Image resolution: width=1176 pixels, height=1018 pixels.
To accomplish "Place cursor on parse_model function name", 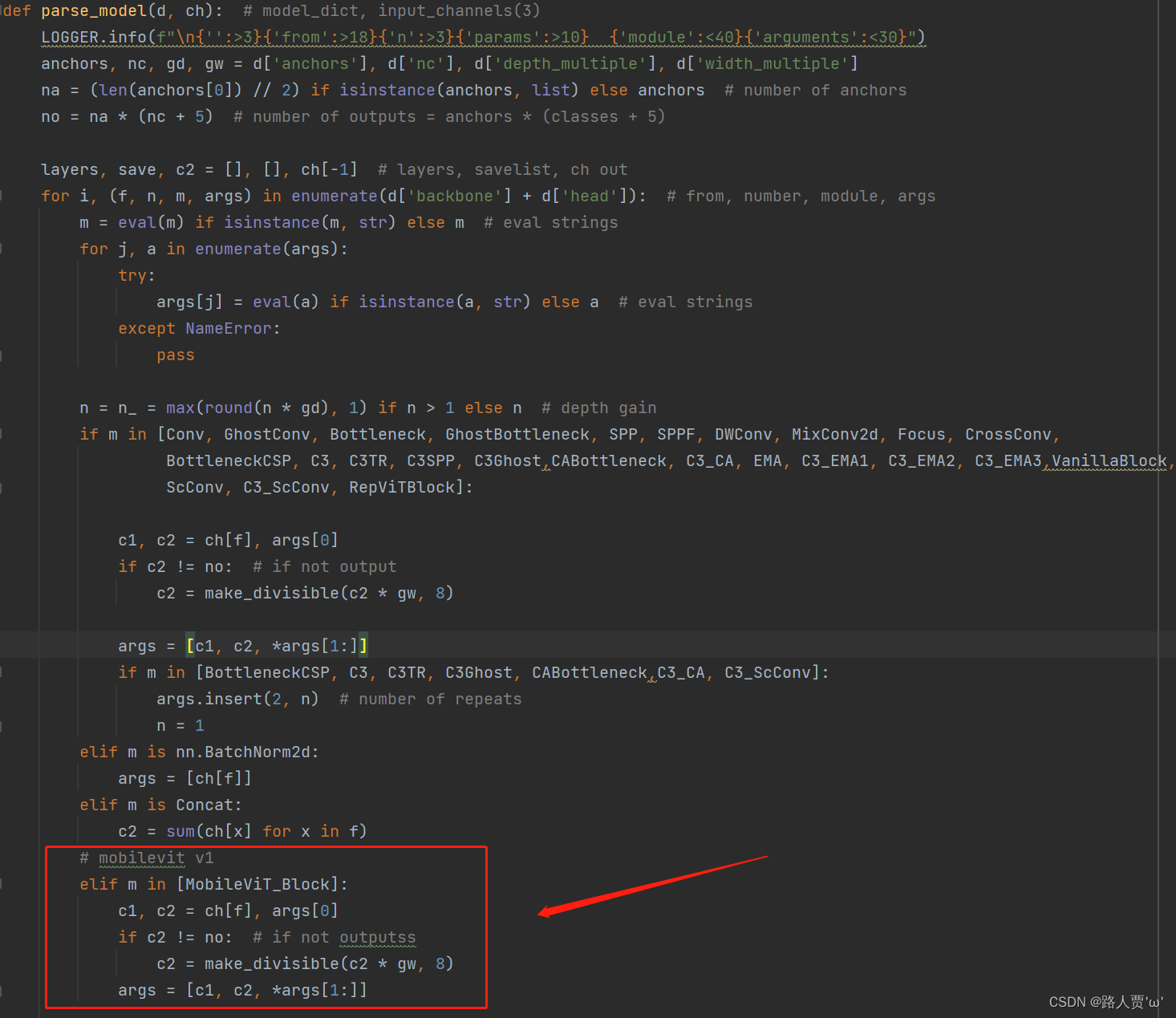I will [x=94, y=10].
